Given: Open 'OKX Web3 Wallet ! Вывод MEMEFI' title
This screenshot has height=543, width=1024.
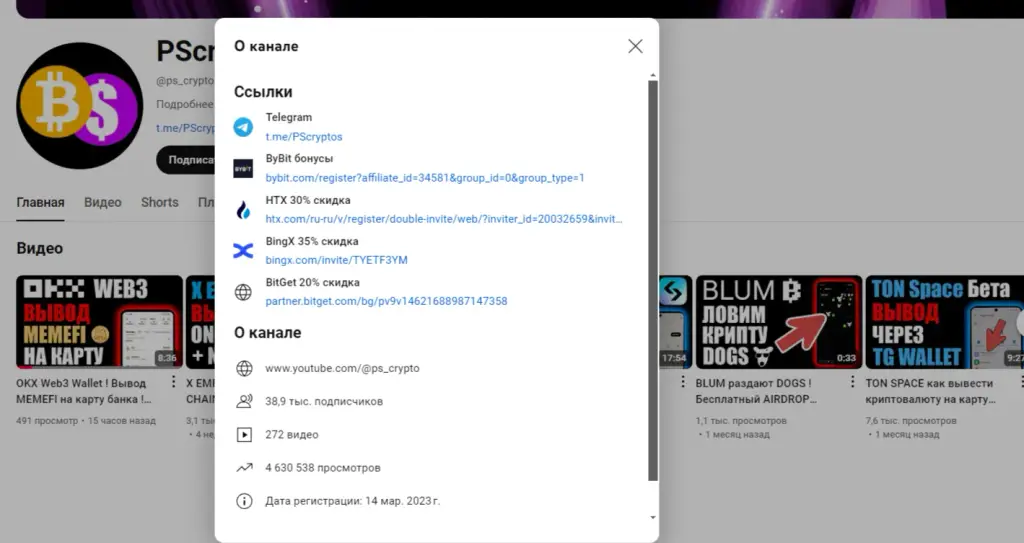Looking at the screenshot, I should [84, 391].
